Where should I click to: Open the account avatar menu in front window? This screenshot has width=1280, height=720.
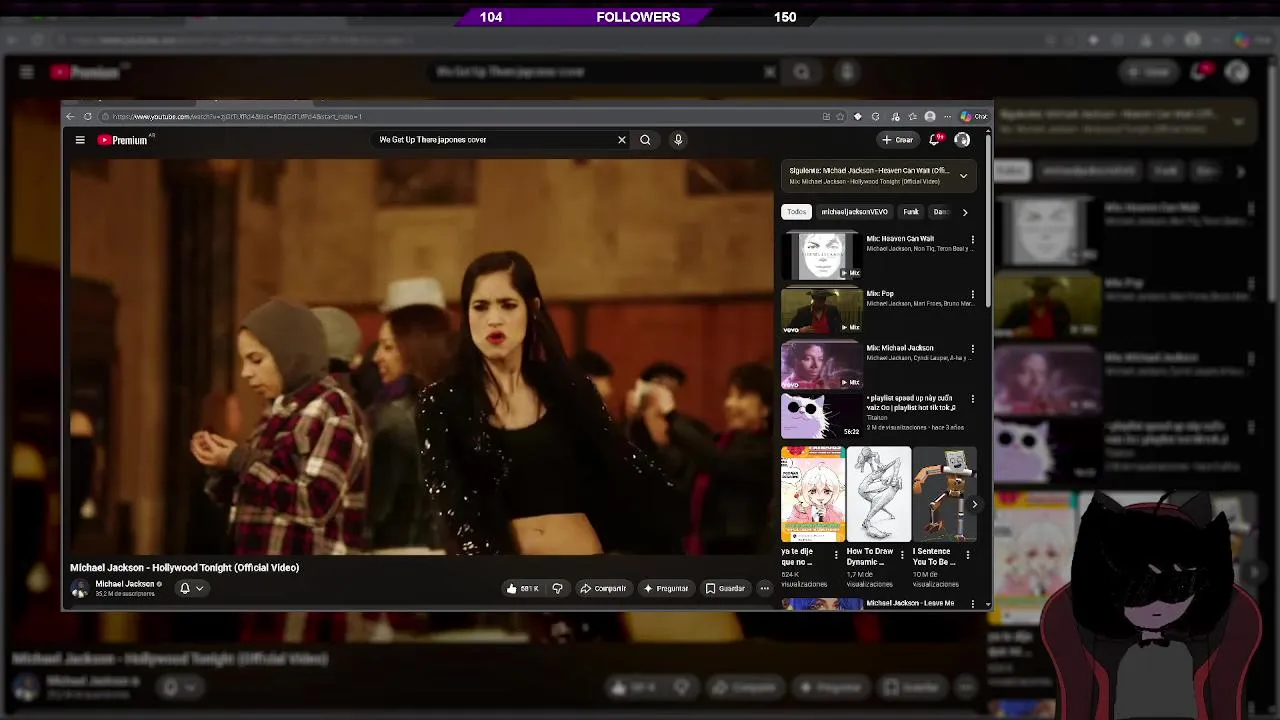pos(962,140)
